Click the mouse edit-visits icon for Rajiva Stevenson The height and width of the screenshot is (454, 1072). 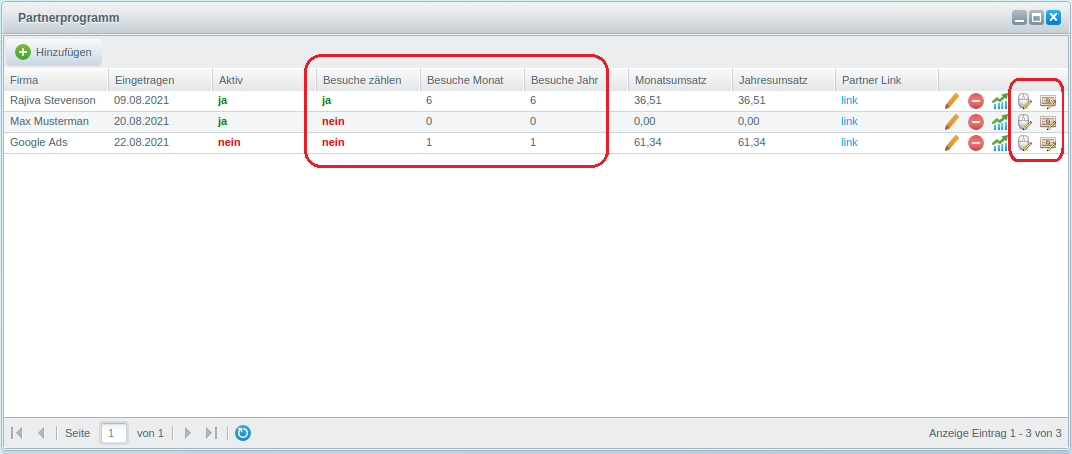pyautogui.click(x=1024, y=101)
